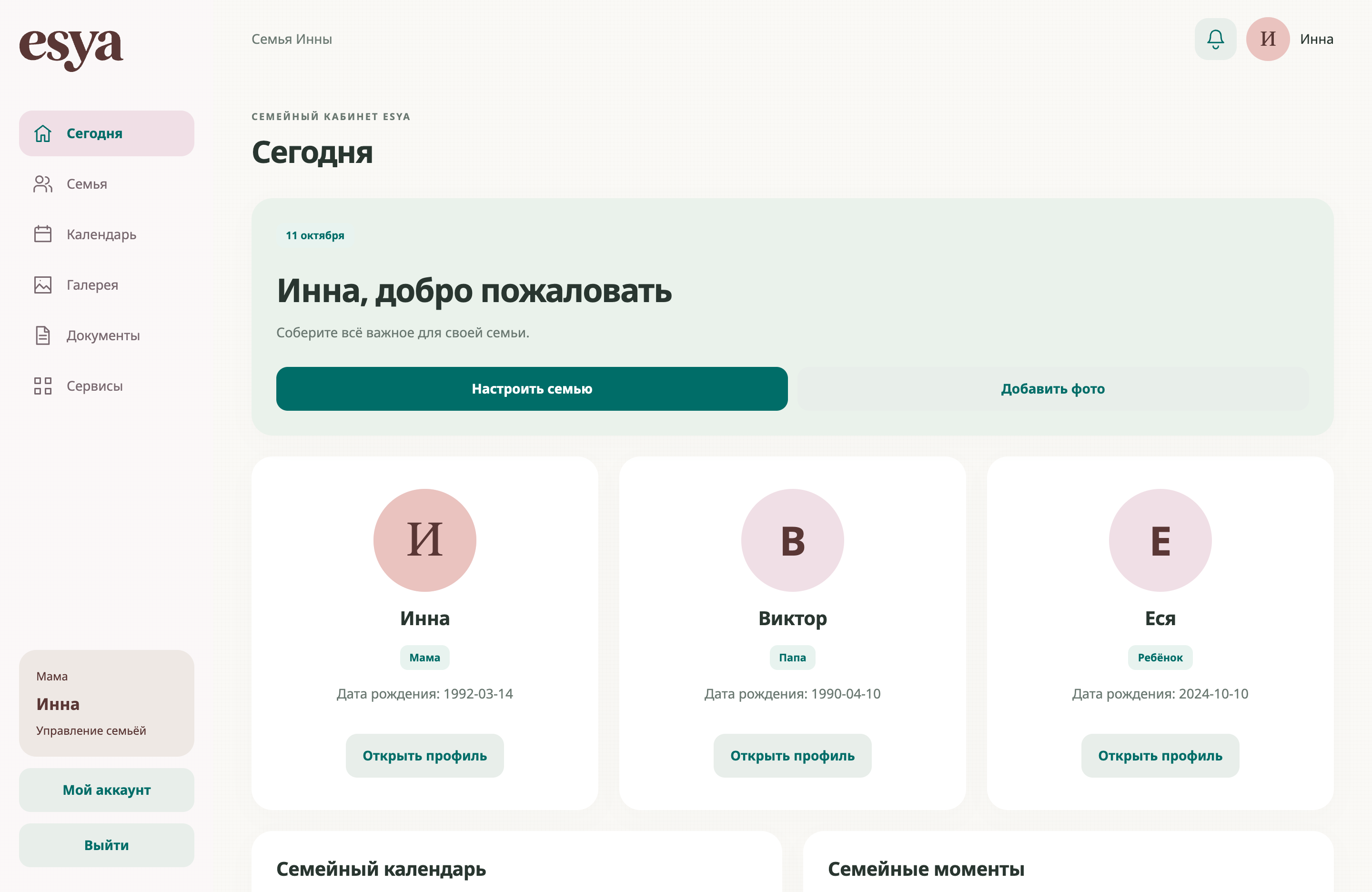Click the people icon beside Семья

(43, 184)
